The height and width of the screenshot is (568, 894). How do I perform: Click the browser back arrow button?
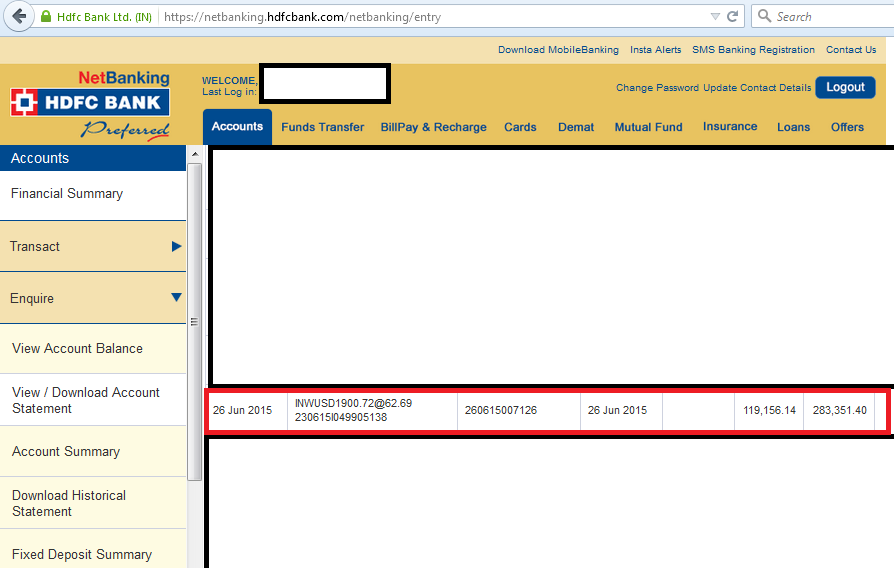[x=19, y=17]
